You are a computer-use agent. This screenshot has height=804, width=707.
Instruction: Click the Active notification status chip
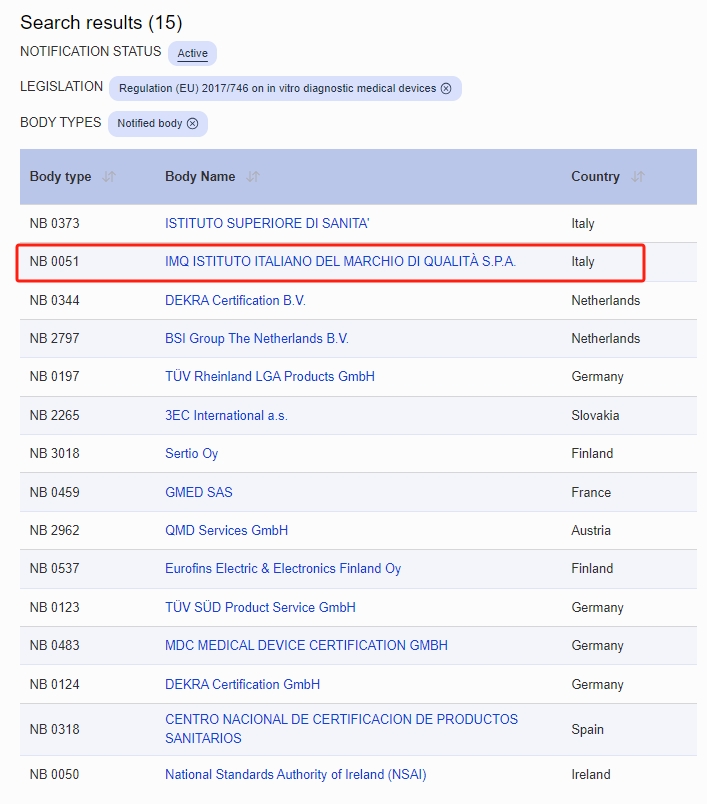coord(192,53)
